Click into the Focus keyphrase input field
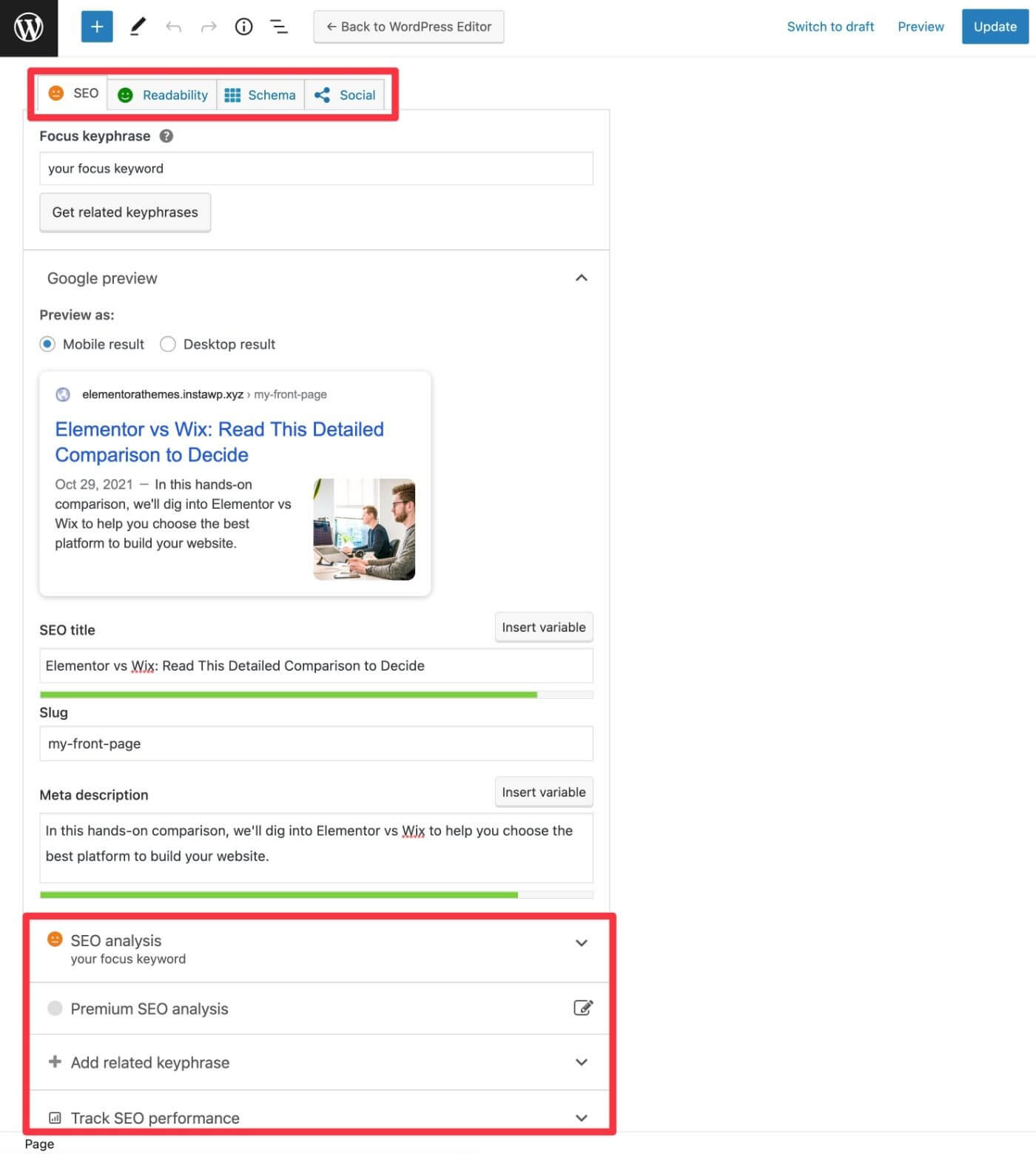Image resolution: width=1036 pixels, height=1154 pixels. (x=317, y=169)
